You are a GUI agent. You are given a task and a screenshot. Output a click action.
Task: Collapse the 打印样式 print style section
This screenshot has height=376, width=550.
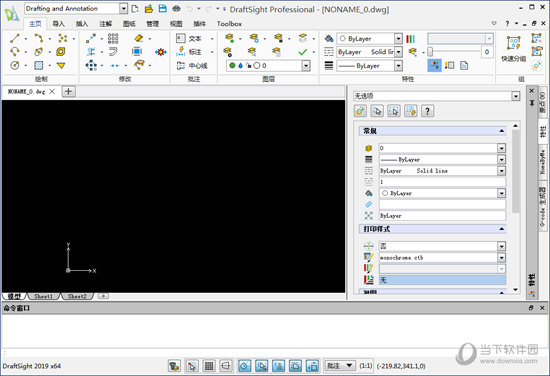502,229
